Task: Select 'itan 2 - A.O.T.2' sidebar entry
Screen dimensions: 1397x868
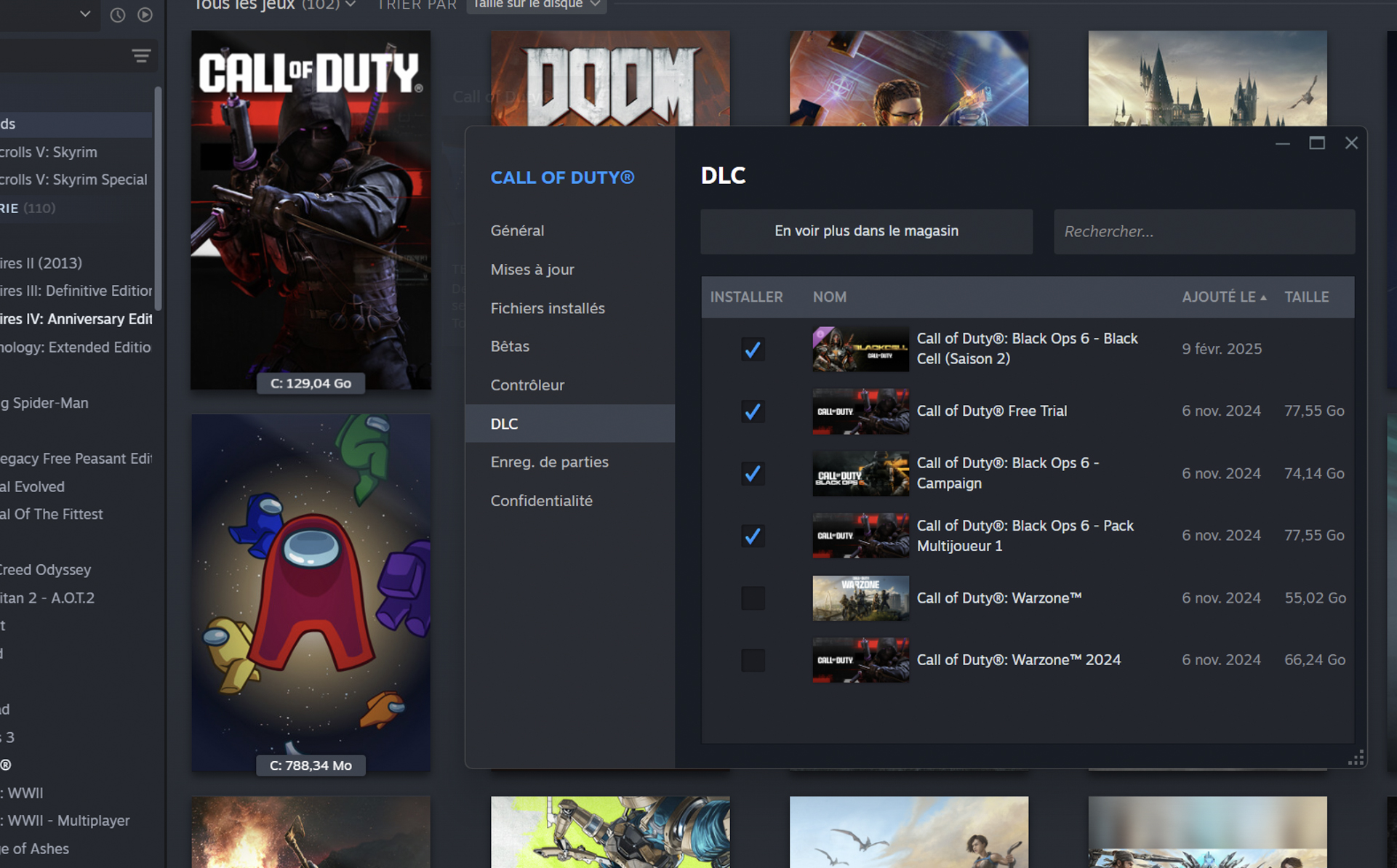Action: (76, 598)
